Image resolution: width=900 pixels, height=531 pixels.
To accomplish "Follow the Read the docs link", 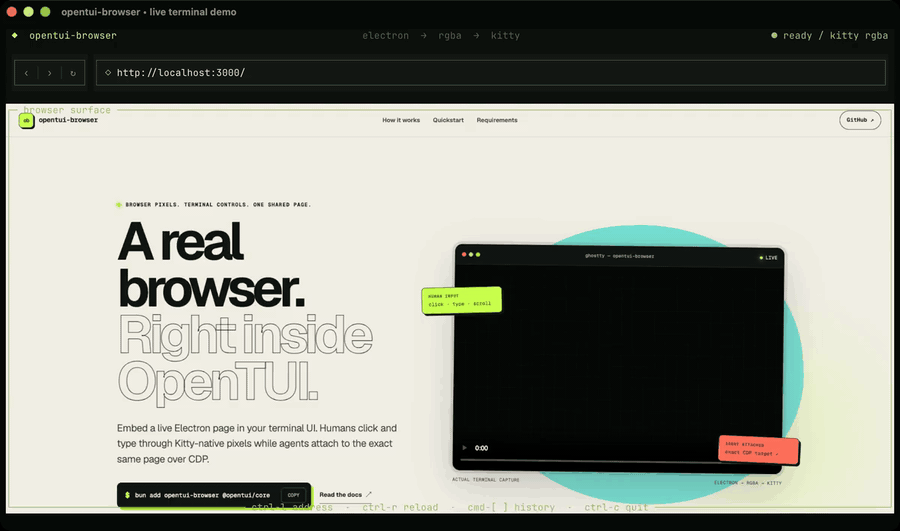I will (x=345, y=494).
